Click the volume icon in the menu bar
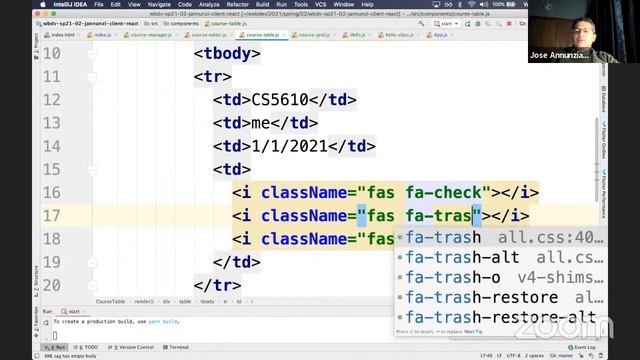The image size is (640, 360). tap(484, 4)
